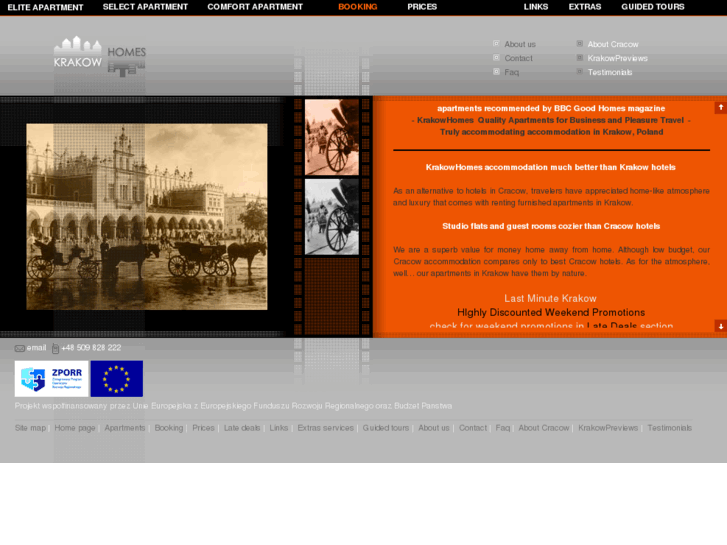Viewport: 727px width, 545px height.
Task: Select the orange-tinted carriage thumbnail
Action: tap(332, 137)
